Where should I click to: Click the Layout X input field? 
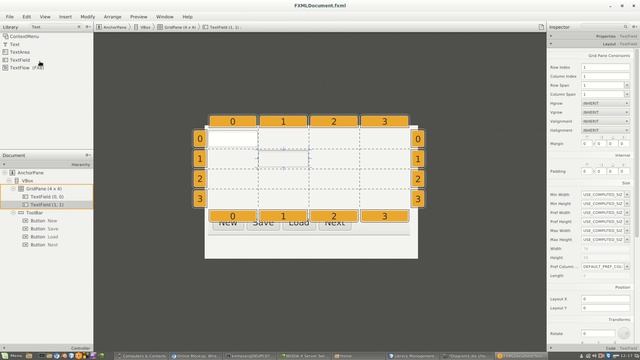605,299
